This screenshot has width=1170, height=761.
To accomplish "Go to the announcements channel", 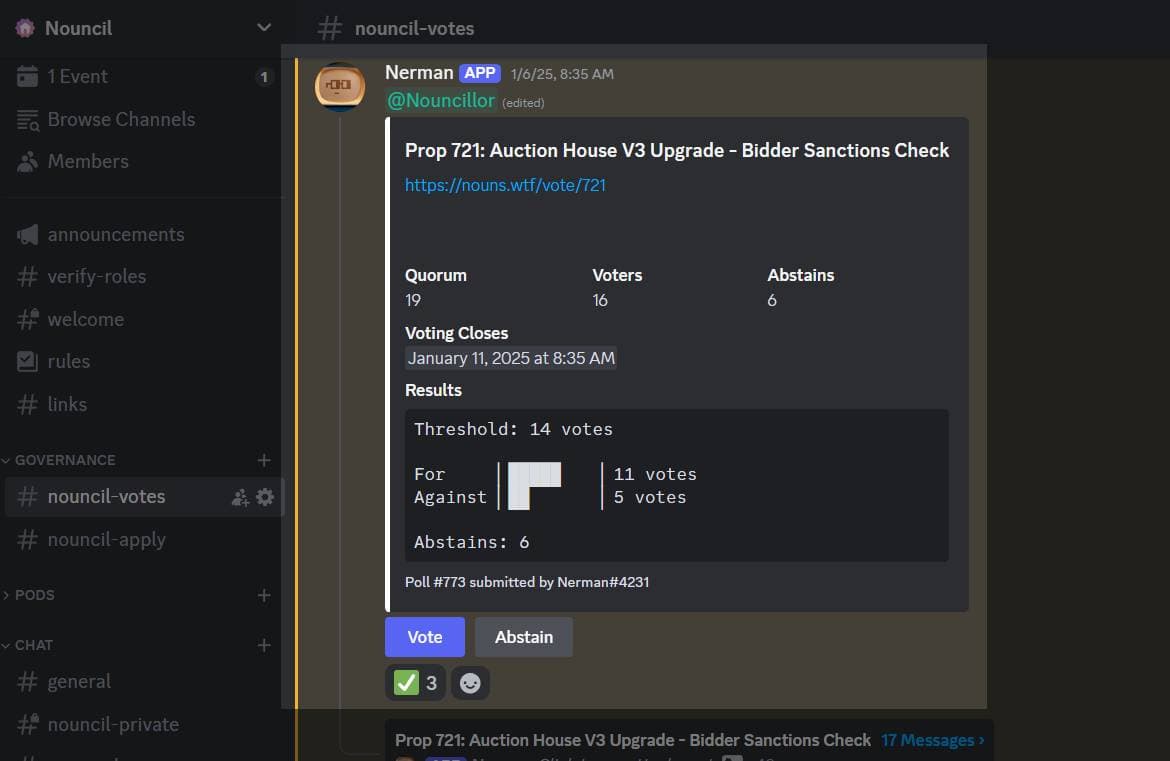I will (115, 234).
